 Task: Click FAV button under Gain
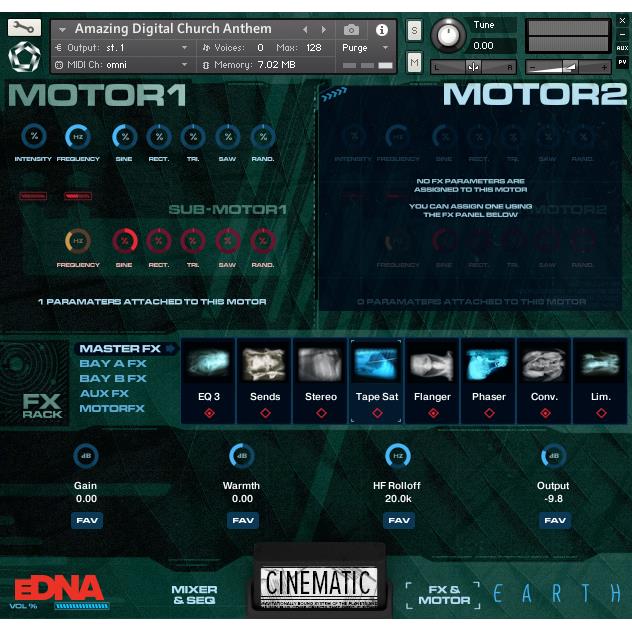[x=87, y=520]
